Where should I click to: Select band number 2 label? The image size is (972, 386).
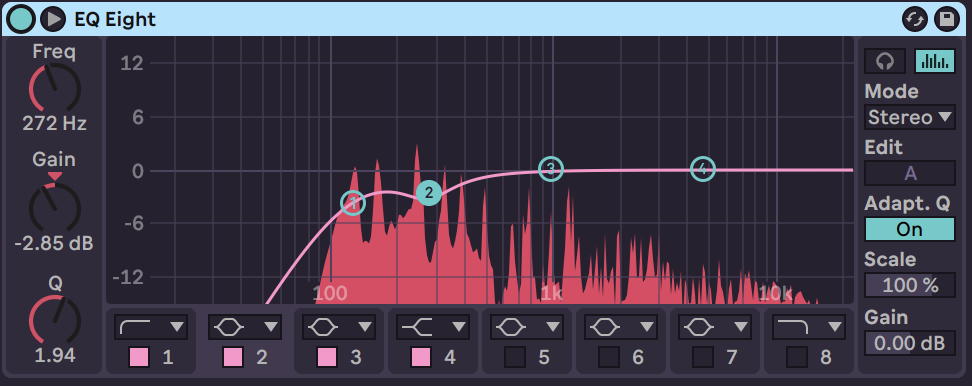262,357
